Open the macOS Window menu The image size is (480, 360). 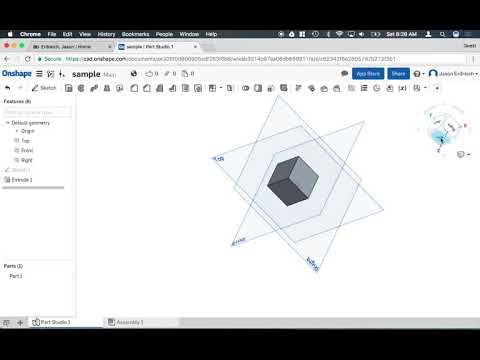189,34
